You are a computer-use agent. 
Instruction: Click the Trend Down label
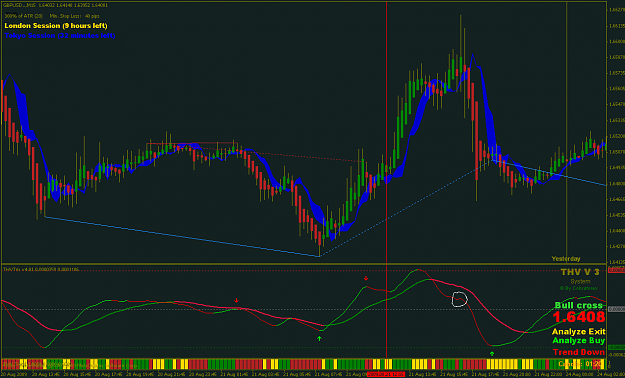pos(579,352)
